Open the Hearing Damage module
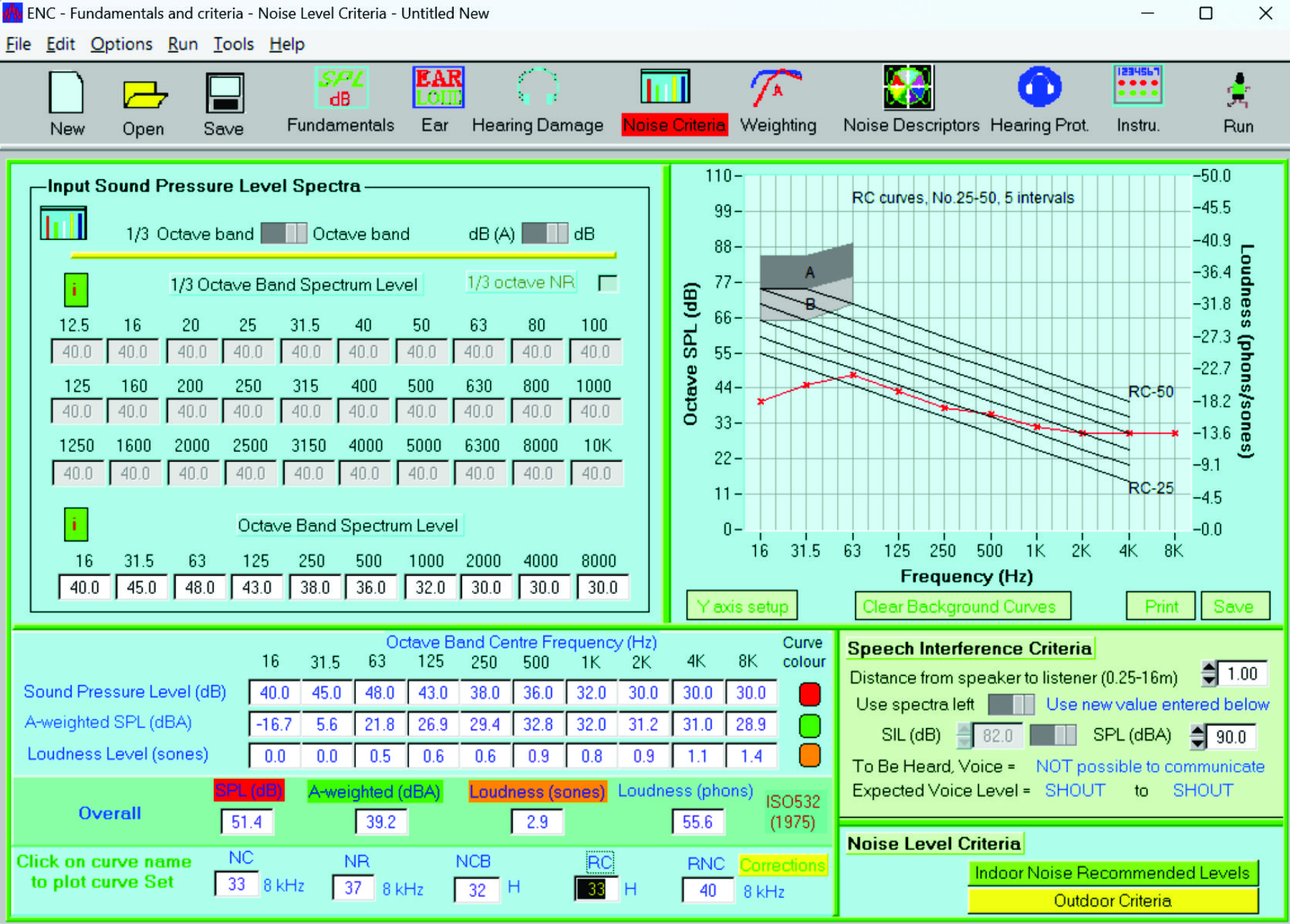1290x924 pixels. pos(537,88)
